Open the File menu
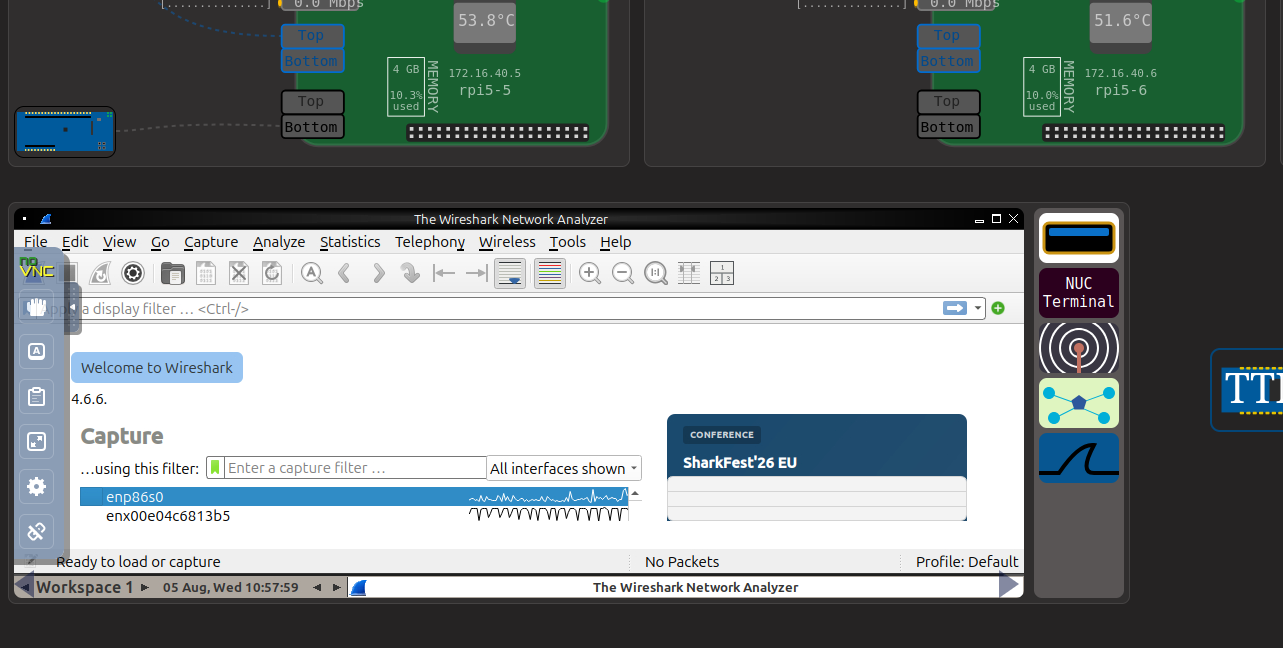The image size is (1283, 648). pyautogui.click(x=36, y=242)
